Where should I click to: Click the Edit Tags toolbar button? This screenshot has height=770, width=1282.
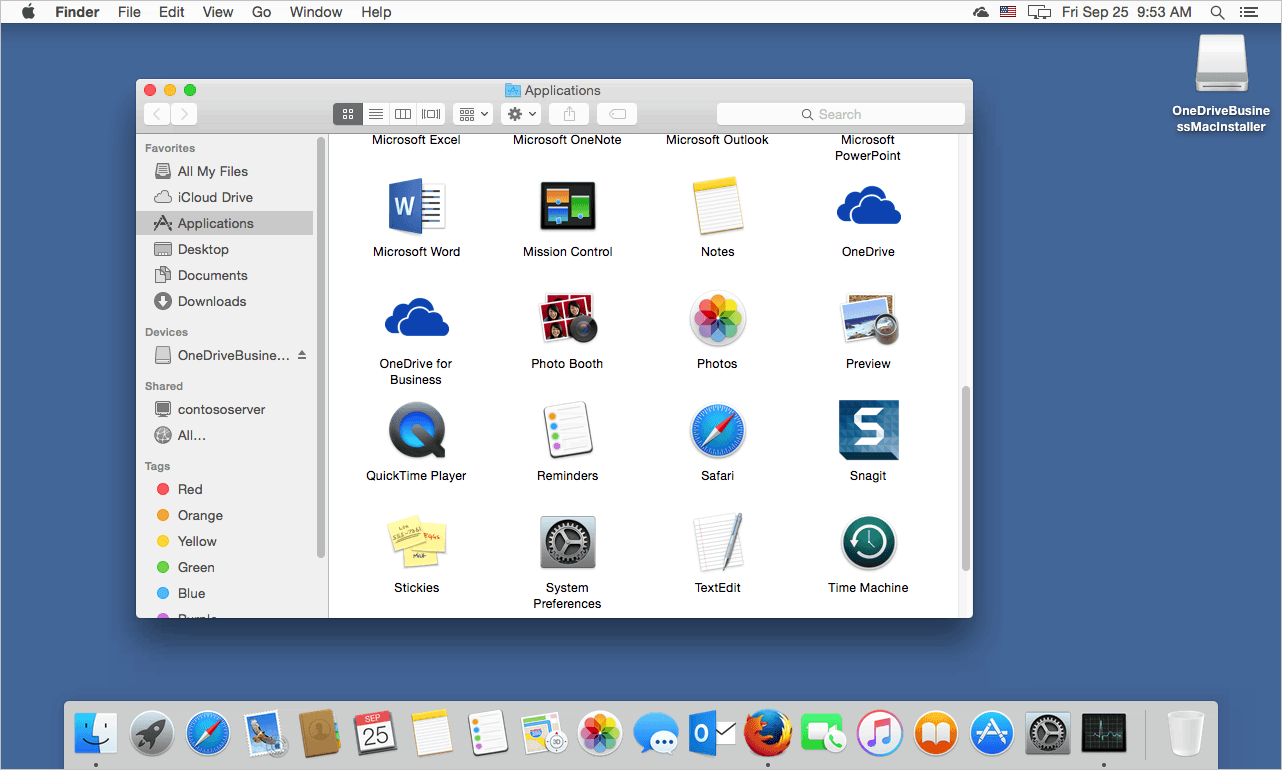(x=617, y=114)
